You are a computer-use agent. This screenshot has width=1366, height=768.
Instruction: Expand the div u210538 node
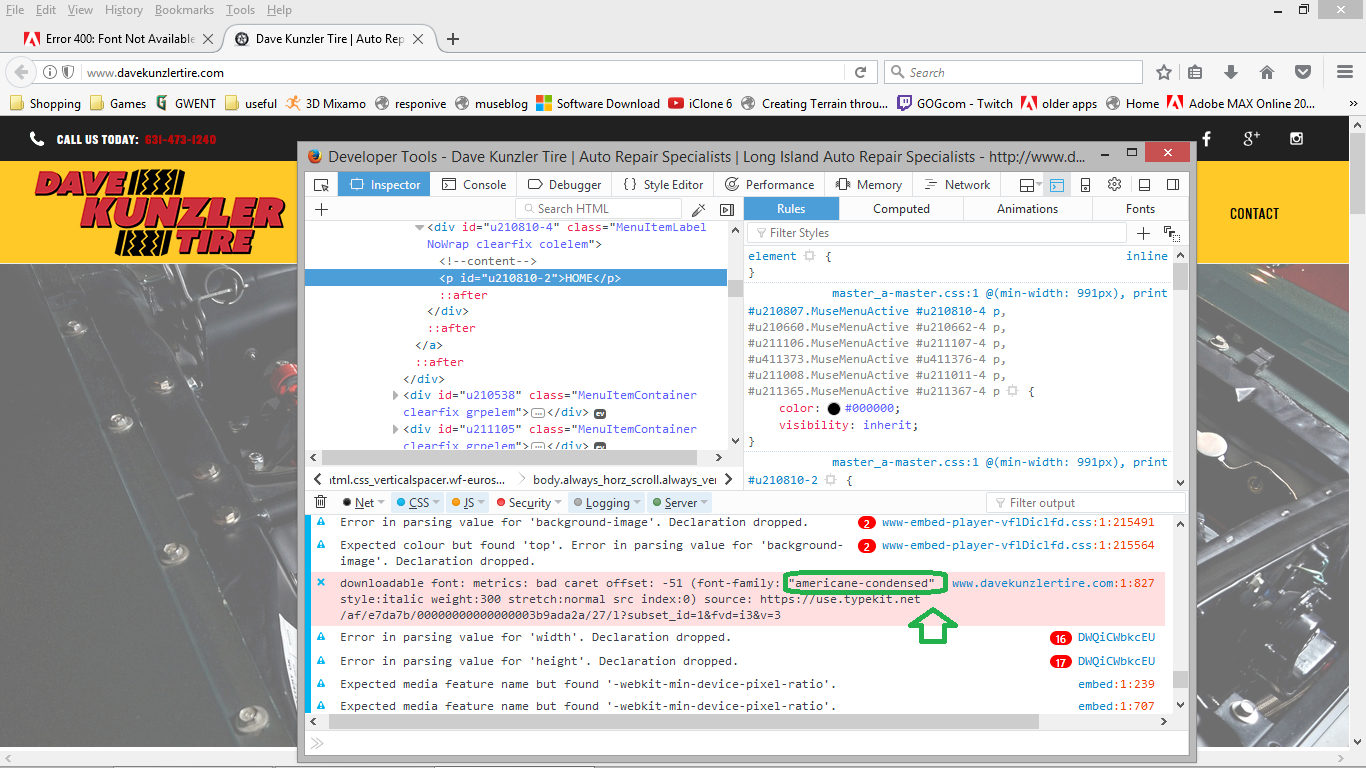[397, 395]
